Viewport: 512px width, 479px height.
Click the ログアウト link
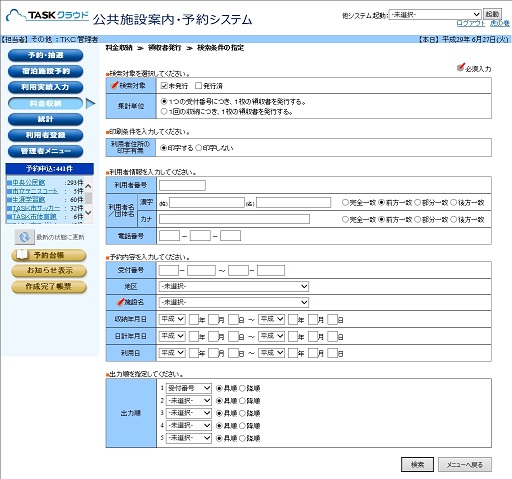(x=471, y=23)
